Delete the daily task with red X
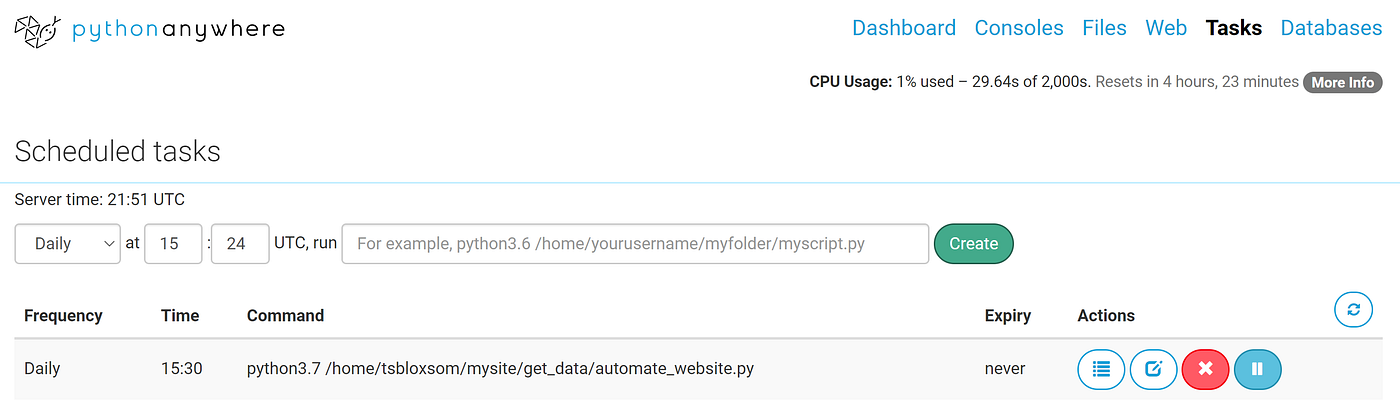Image resolution: width=1400 pixels, height=417 pixels. click(1205, 369)
